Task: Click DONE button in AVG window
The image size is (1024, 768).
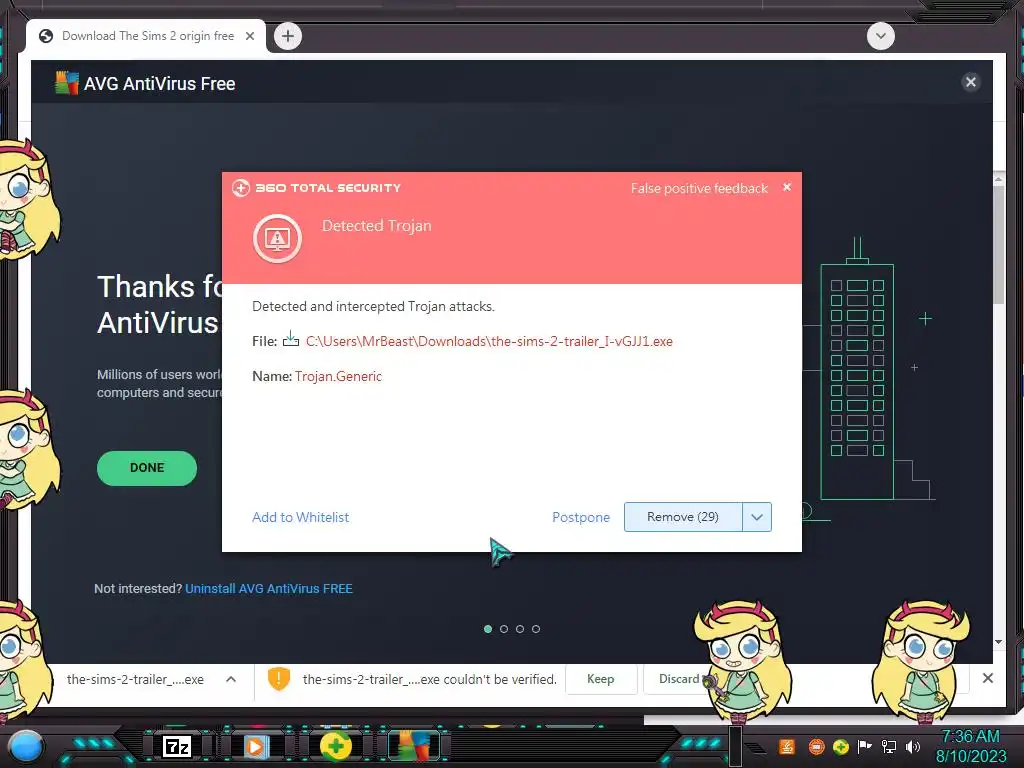Action: pyautogui.click(x=147, y=468)
